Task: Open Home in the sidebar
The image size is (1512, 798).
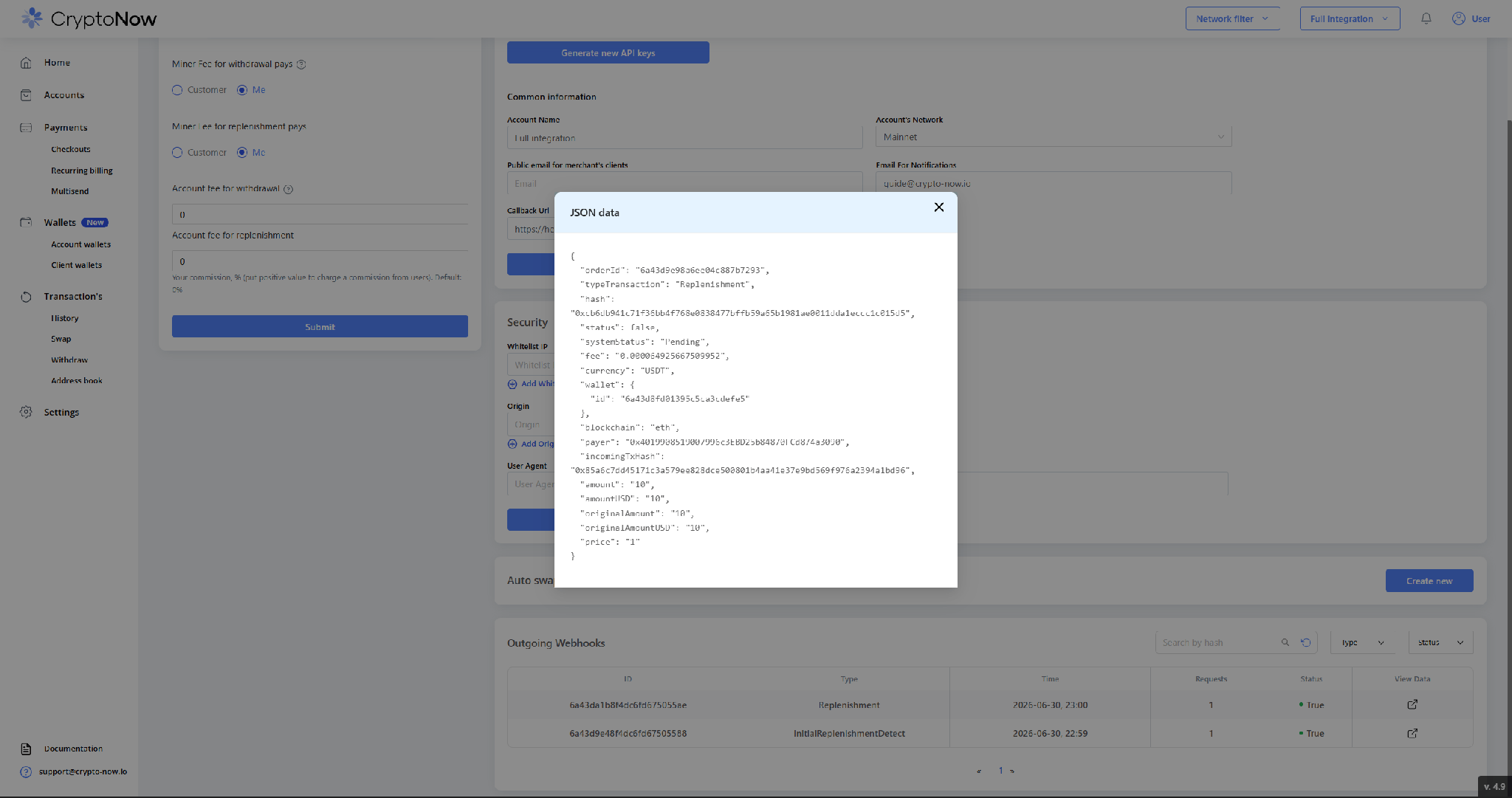Action: pos(57,63)
